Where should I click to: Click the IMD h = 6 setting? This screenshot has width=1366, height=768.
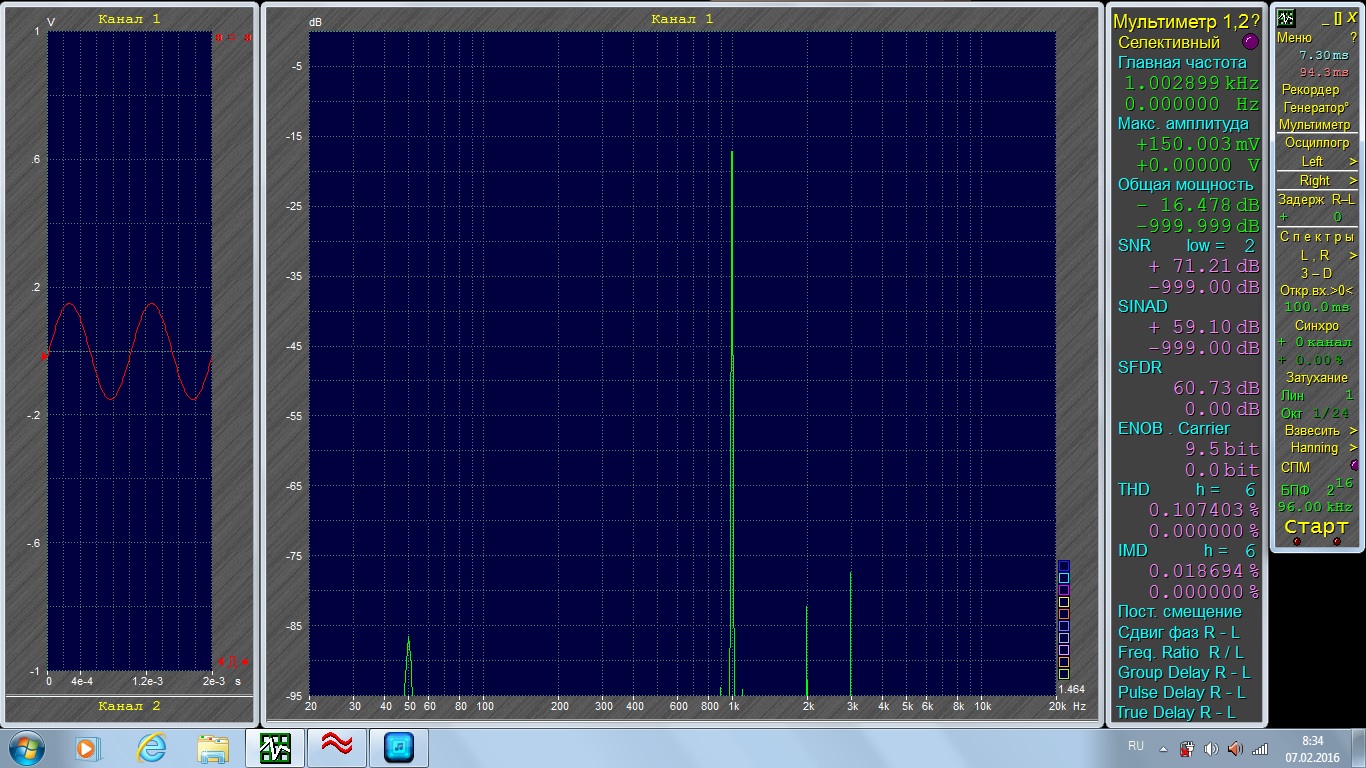(x=1186, y=551)
